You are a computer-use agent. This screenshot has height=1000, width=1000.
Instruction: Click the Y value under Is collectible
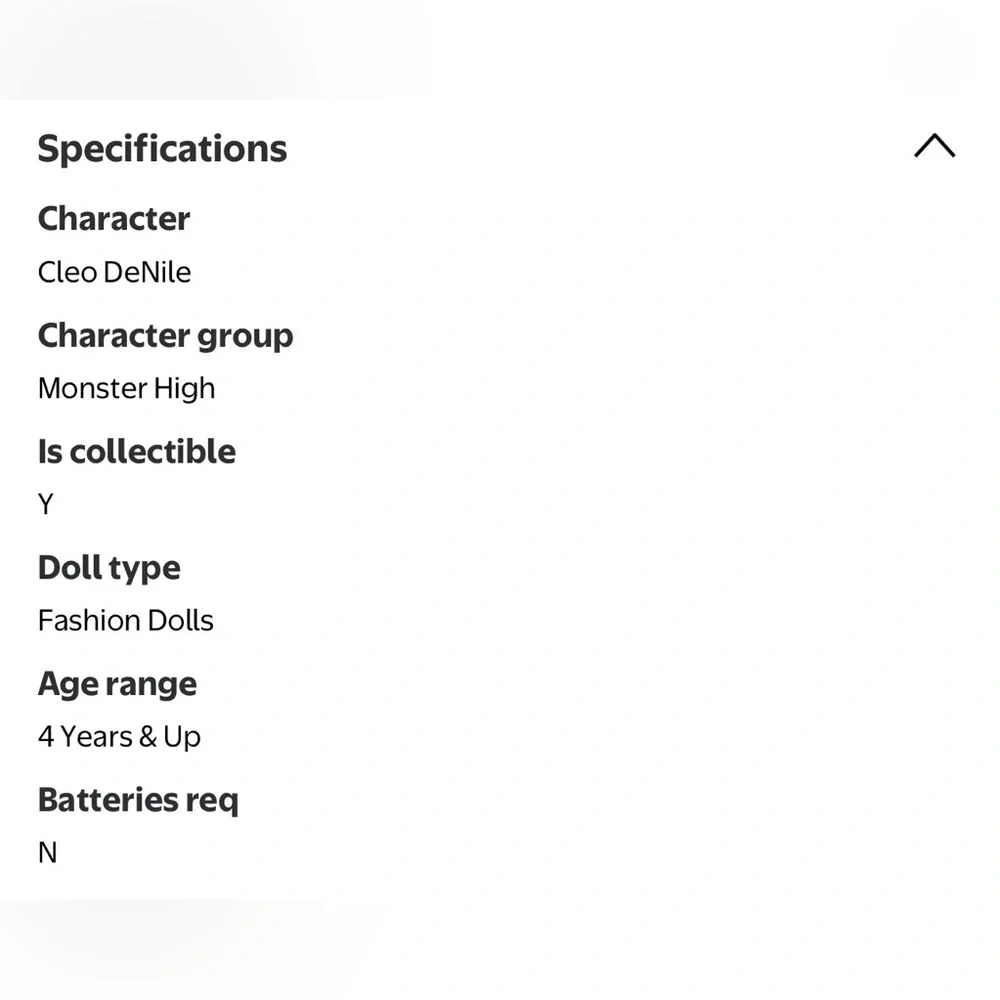point(46,504)
